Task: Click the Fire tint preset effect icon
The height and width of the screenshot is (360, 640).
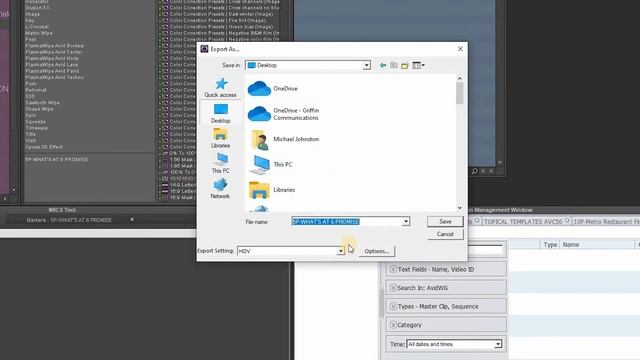Action: (165, 20)
